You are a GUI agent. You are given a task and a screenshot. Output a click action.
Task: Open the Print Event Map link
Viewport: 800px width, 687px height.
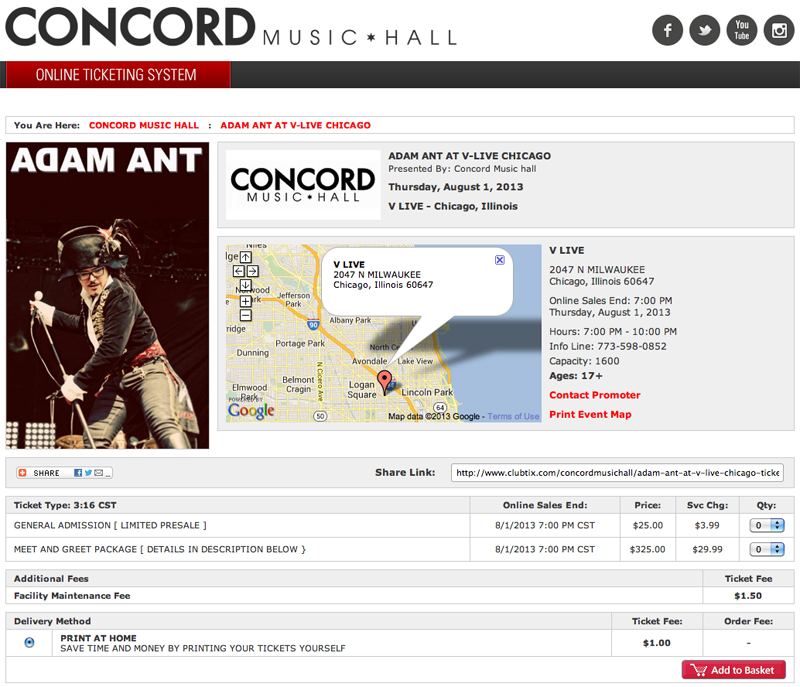coord(590,414)
